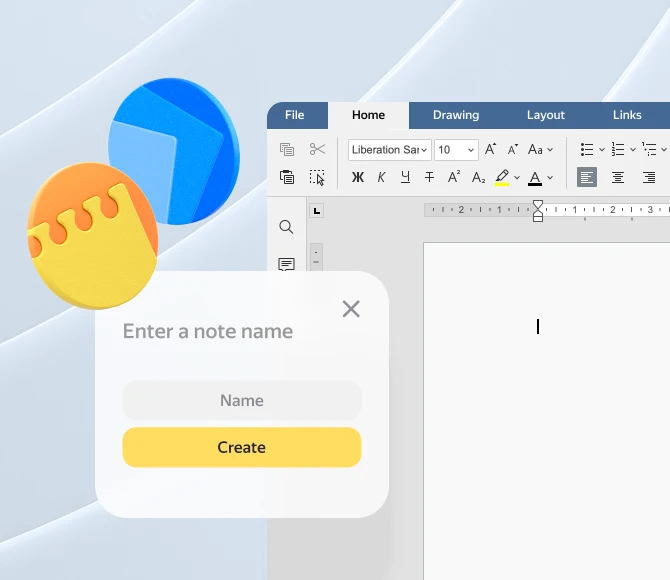Toggle strikethrough formatting
The image size is (670, 580).
click(x=429, y=177)
